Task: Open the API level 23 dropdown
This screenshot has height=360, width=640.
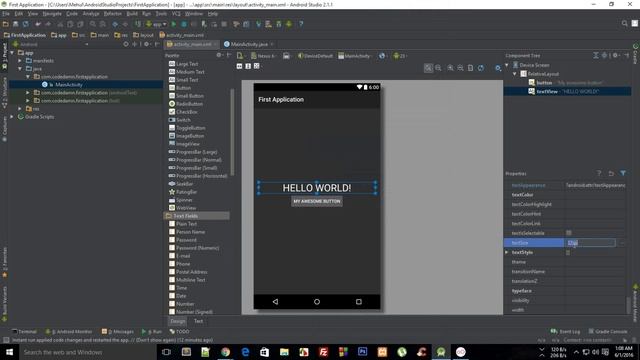Action: pos(400,56)
